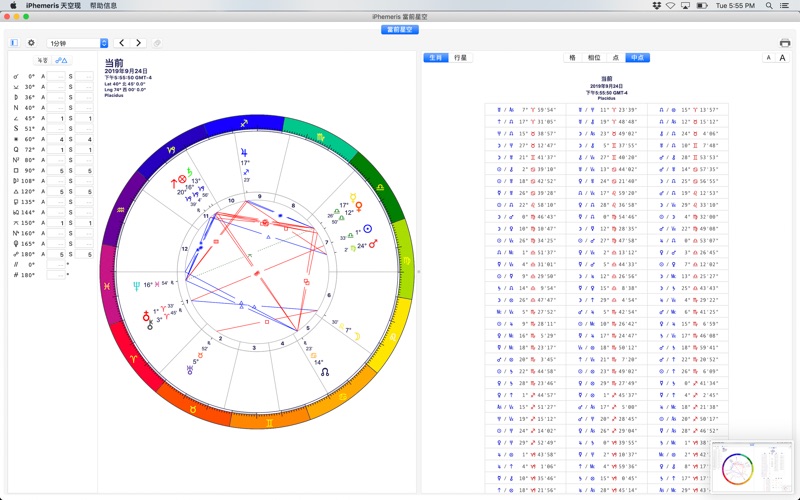The width and height of the screenshot is (800, 500).
Task: Switch to the 相位 tab
Action: (x=595, y=58)
